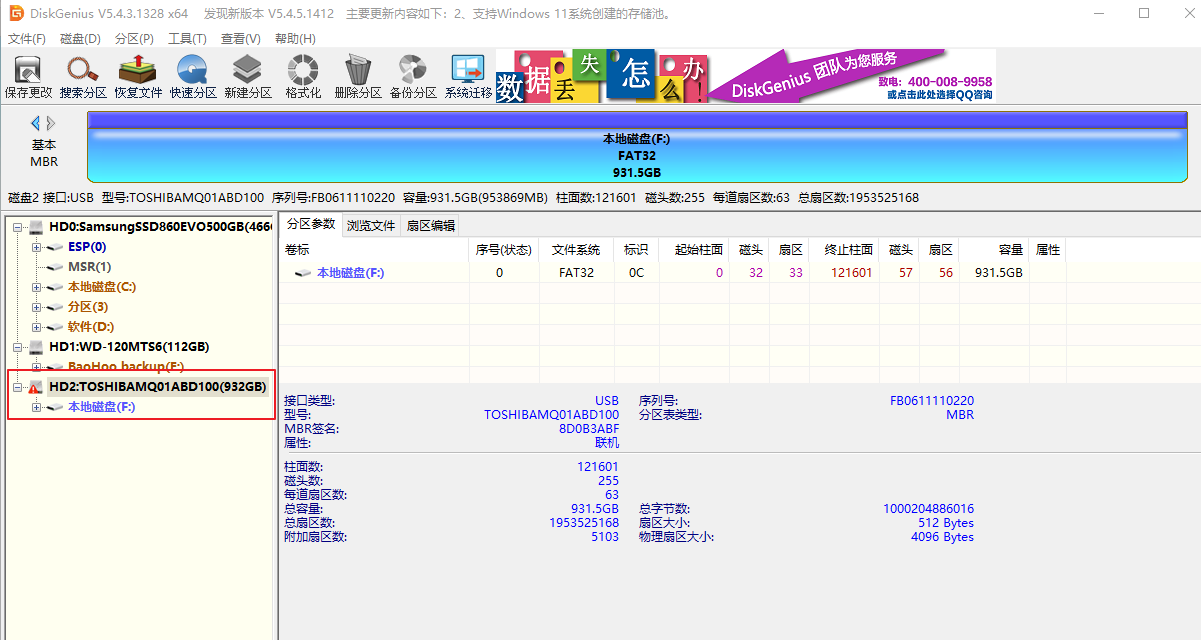Collapse the HD2 TOSHIBA disk node

coord(17,387)
